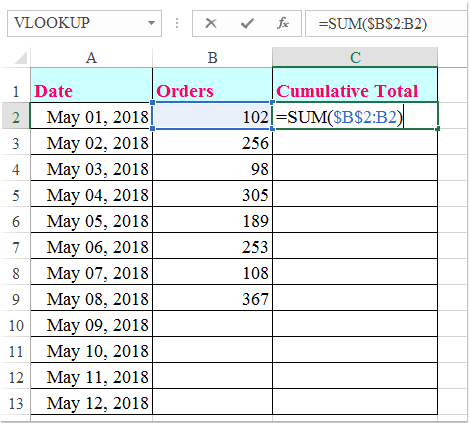Viewport: 469px width, 423px height.
Task: Click the fill handle of cell C2
Action: click(437, 128)
